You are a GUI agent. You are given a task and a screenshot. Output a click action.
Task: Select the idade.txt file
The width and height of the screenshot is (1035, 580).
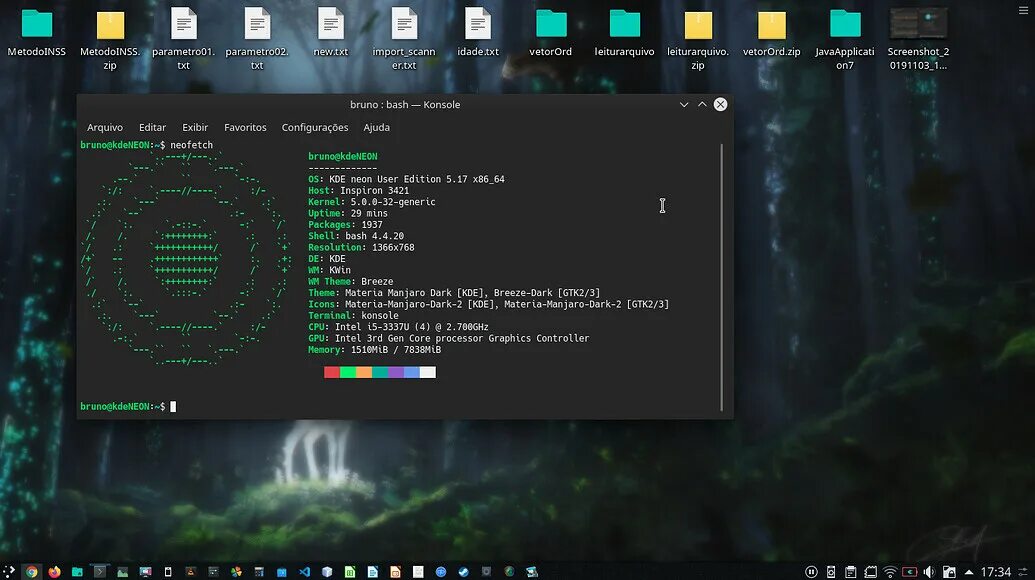click(x=478, y=33)
